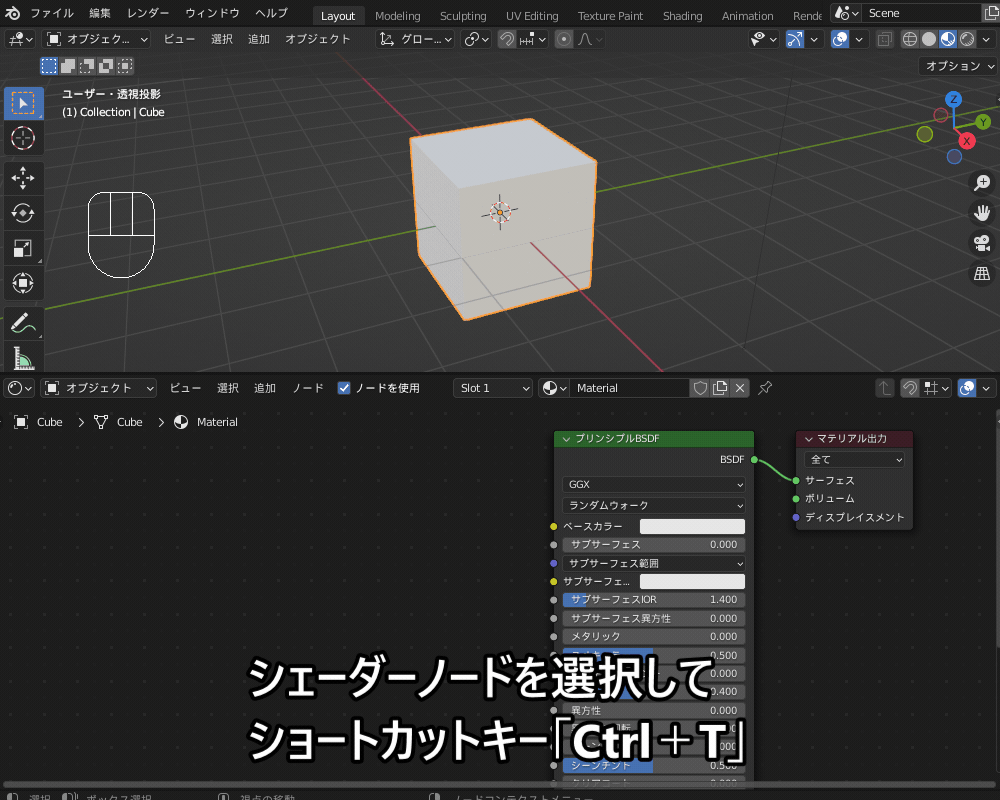Screen dimensions: 1000x800
Task: Toggle snapping magnet in the 3D viewport header
Action: (508, 38)
